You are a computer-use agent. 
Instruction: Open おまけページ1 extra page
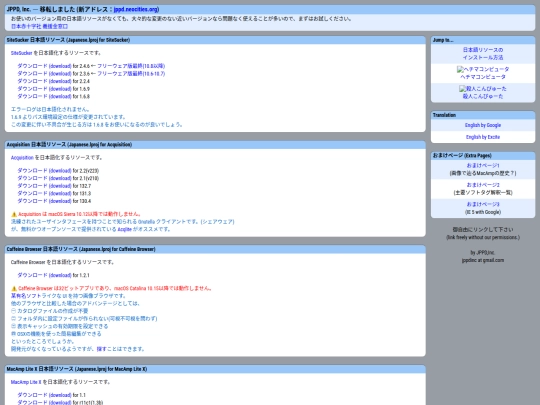[x=483, y=165]
